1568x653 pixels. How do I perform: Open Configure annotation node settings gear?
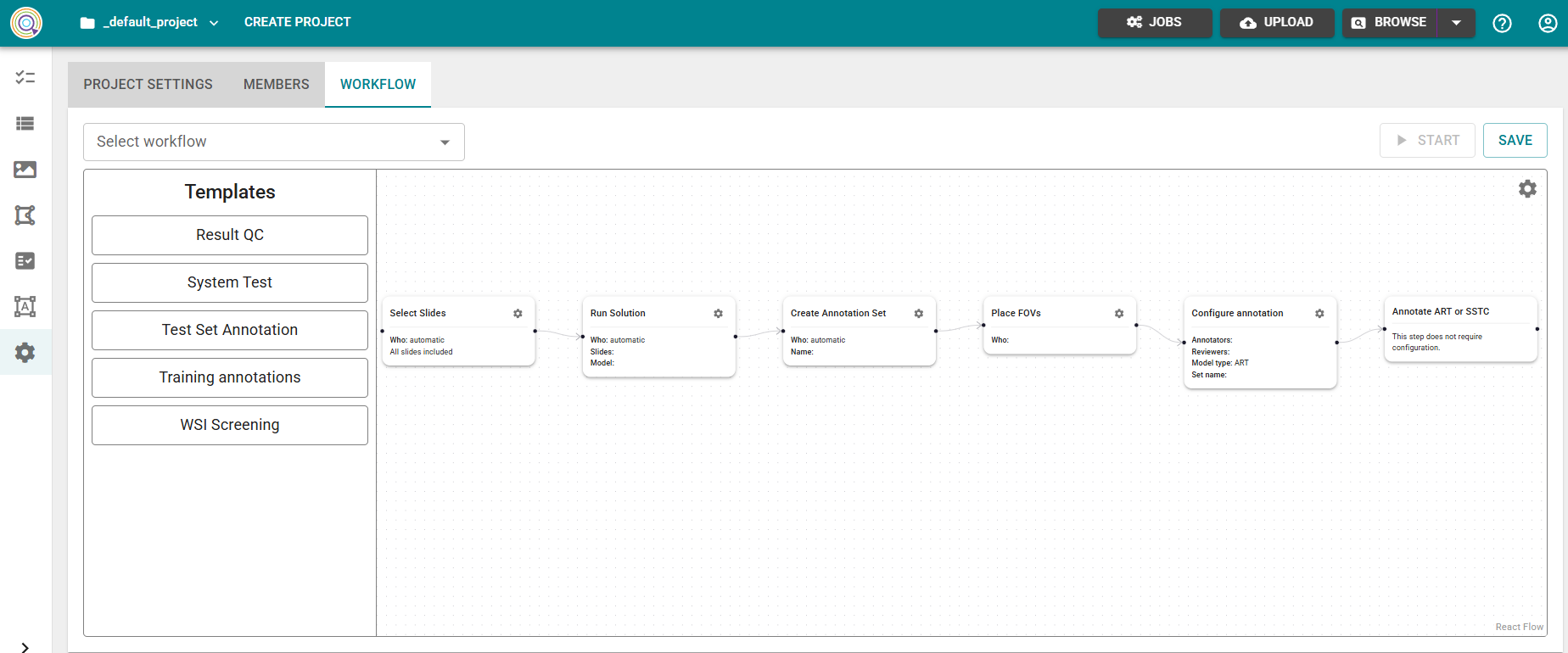1319,314
